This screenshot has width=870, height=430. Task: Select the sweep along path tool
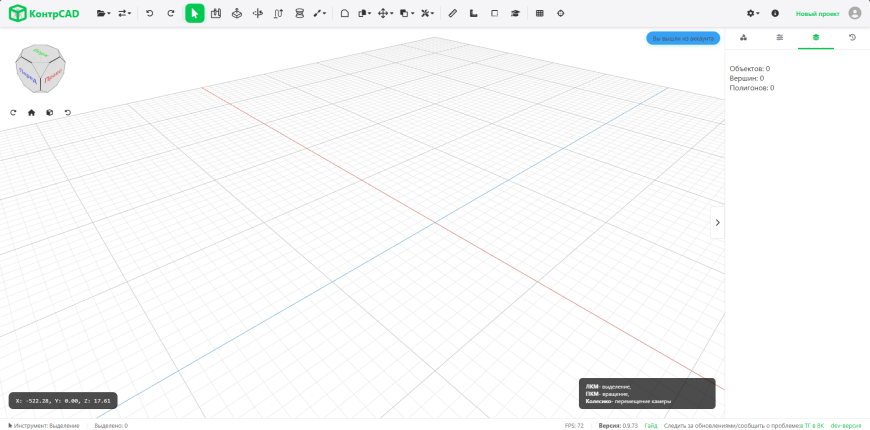[x=279, y=13]
